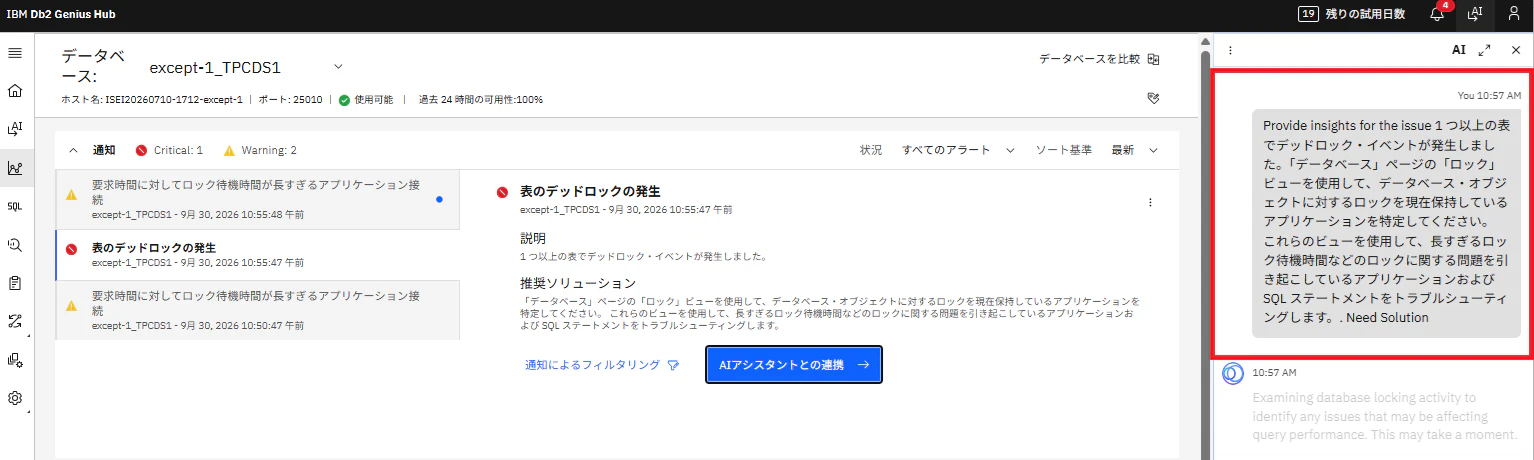The width and height of the screenshot is (1534, 460).
Task: Click the host name ISEI20260710-1712-except-1 text
Action: pyautogui.click(x=152, y=100)
